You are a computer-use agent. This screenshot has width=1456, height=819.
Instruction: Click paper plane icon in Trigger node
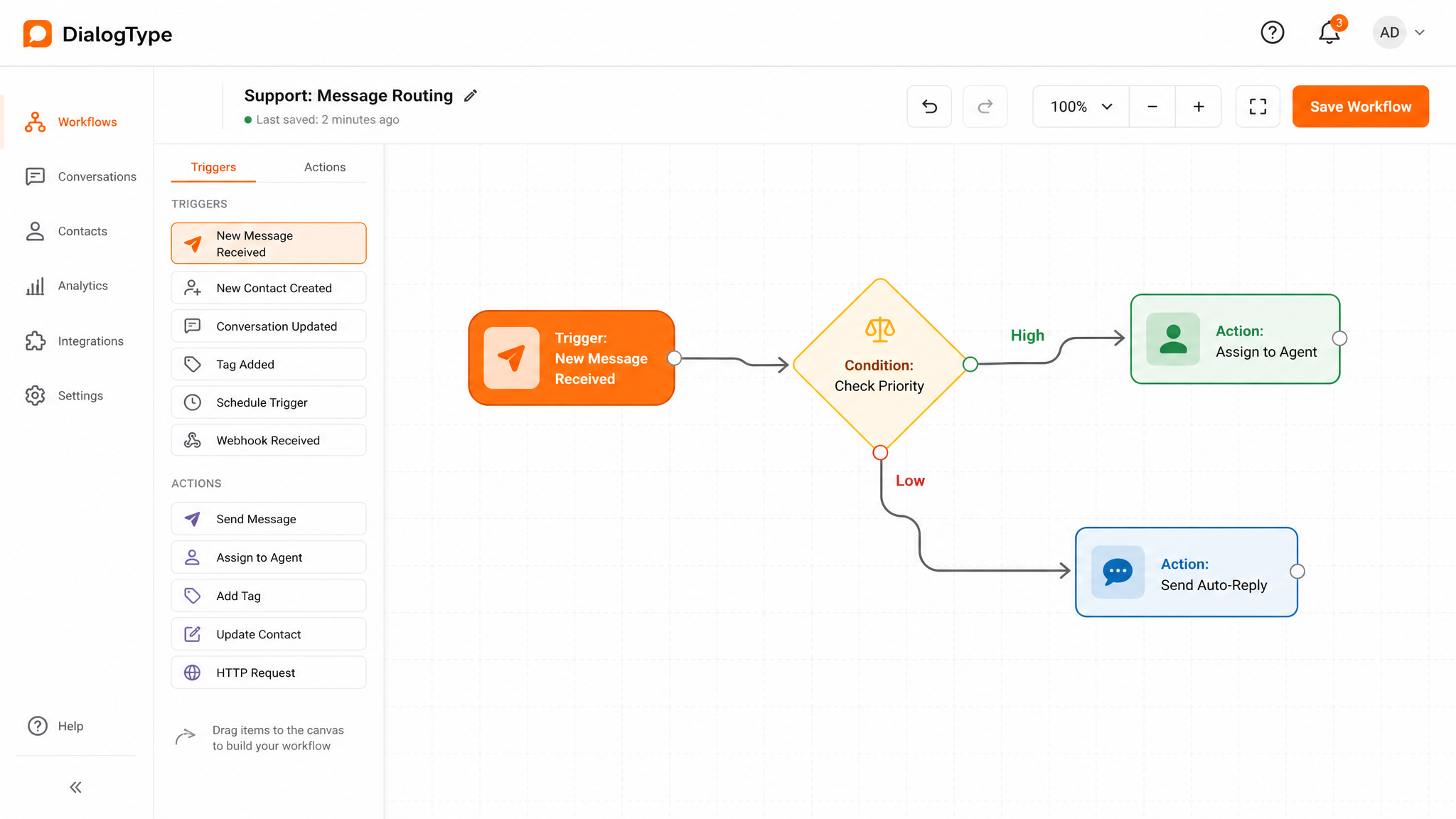[511, 358]
